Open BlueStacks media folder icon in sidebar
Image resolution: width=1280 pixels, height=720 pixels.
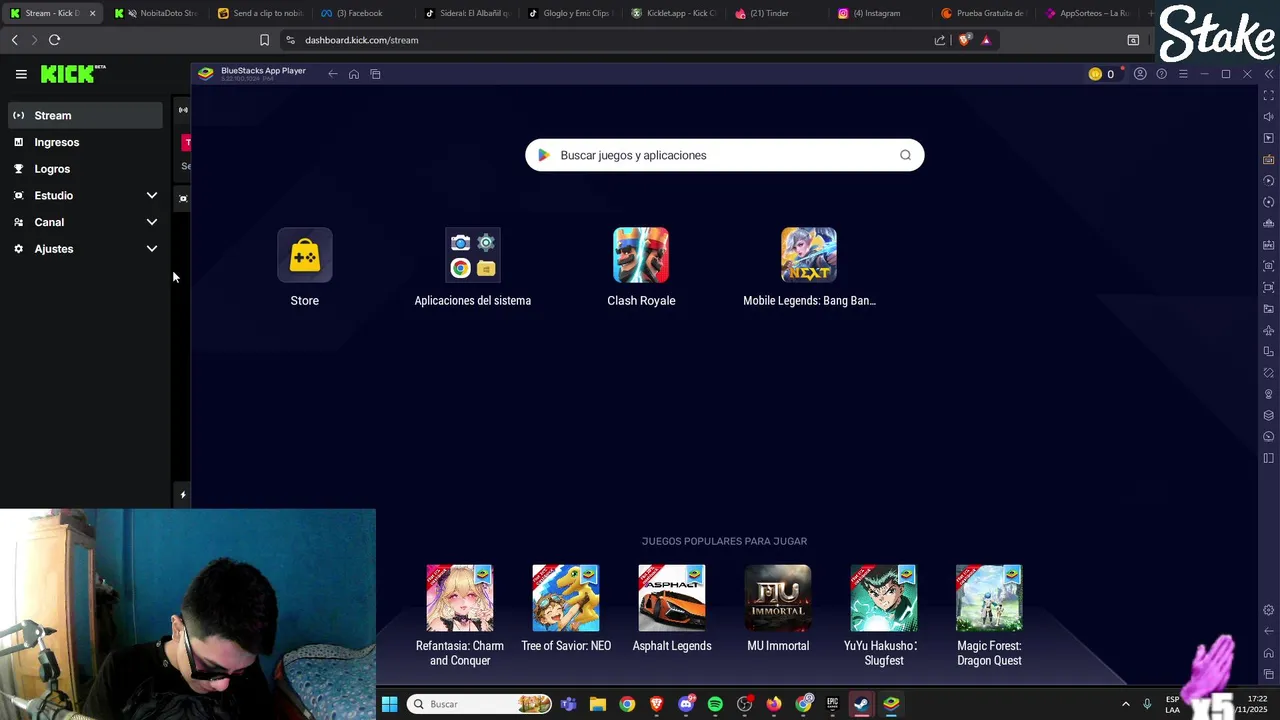[x=1269, y=309]
